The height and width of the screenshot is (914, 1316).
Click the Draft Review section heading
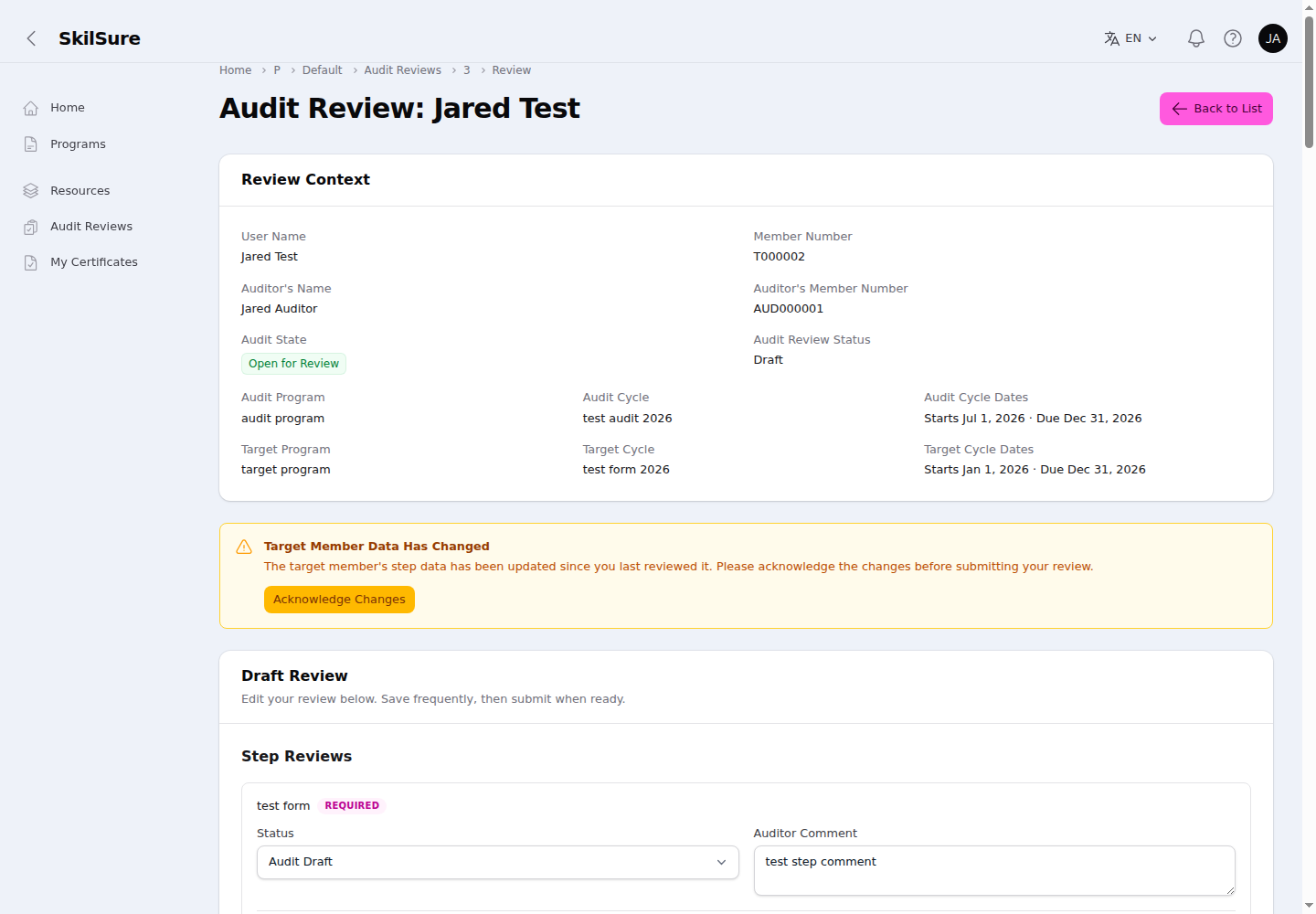[294, 676]
